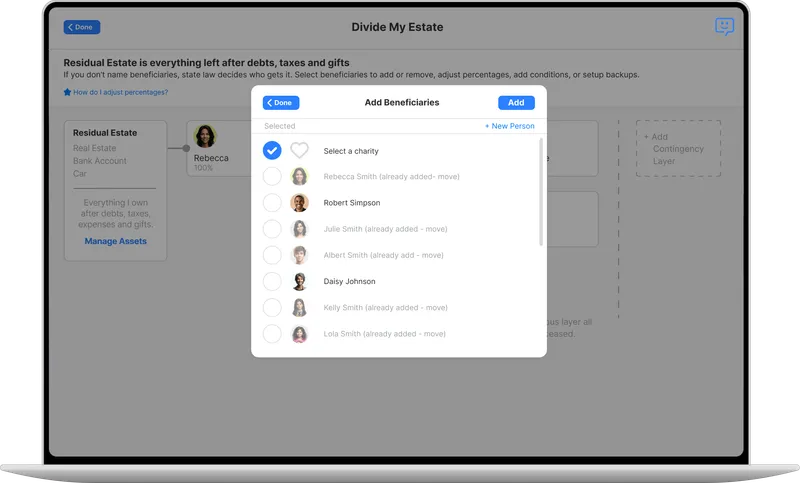Click the Daisy Johnson name

pyautogui.click(x=349, y=281)
